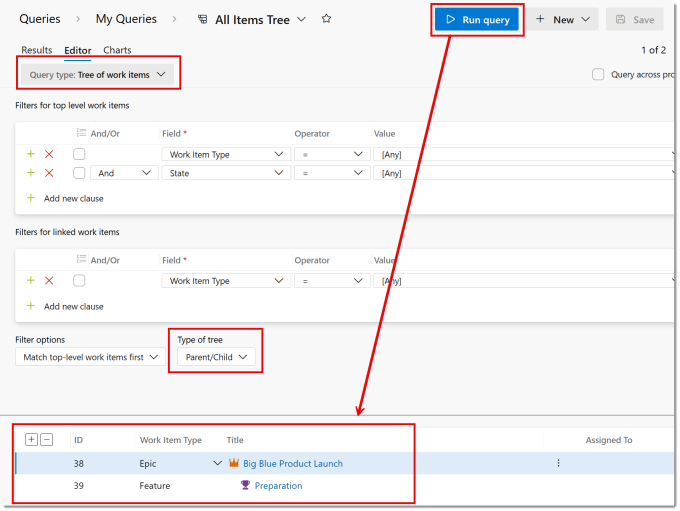Open State field dropdown

pyautogui.click(x=226, y=173)
